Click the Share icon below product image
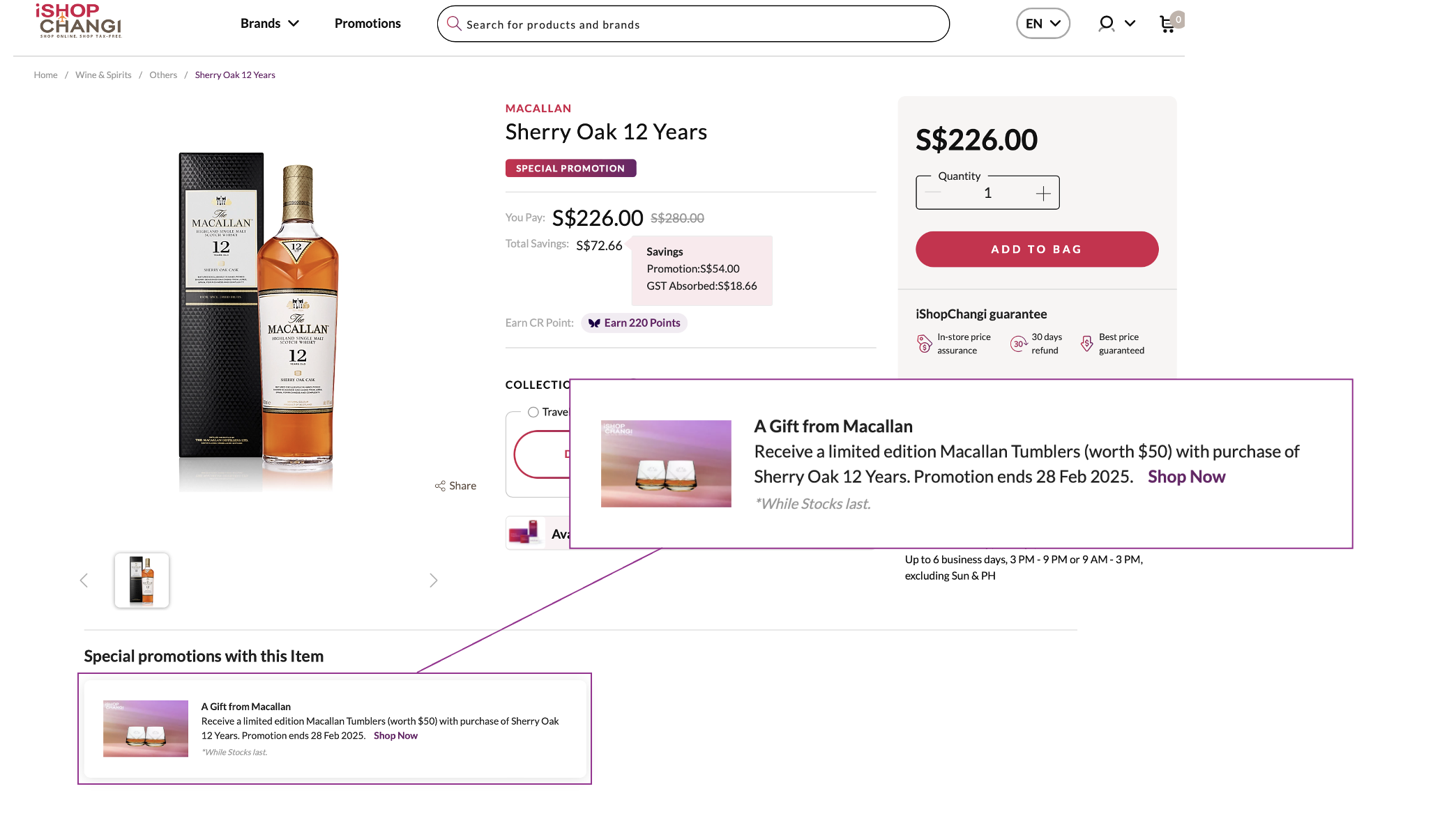1456x814 pixels. pyautogui.click(x=440, y=486)
